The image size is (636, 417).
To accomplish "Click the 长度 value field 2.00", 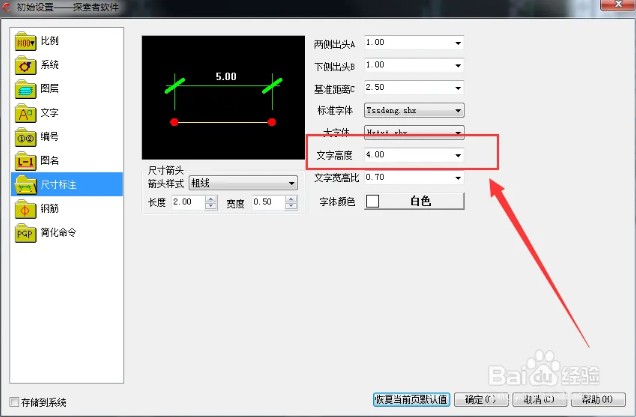I will (189, 202).
